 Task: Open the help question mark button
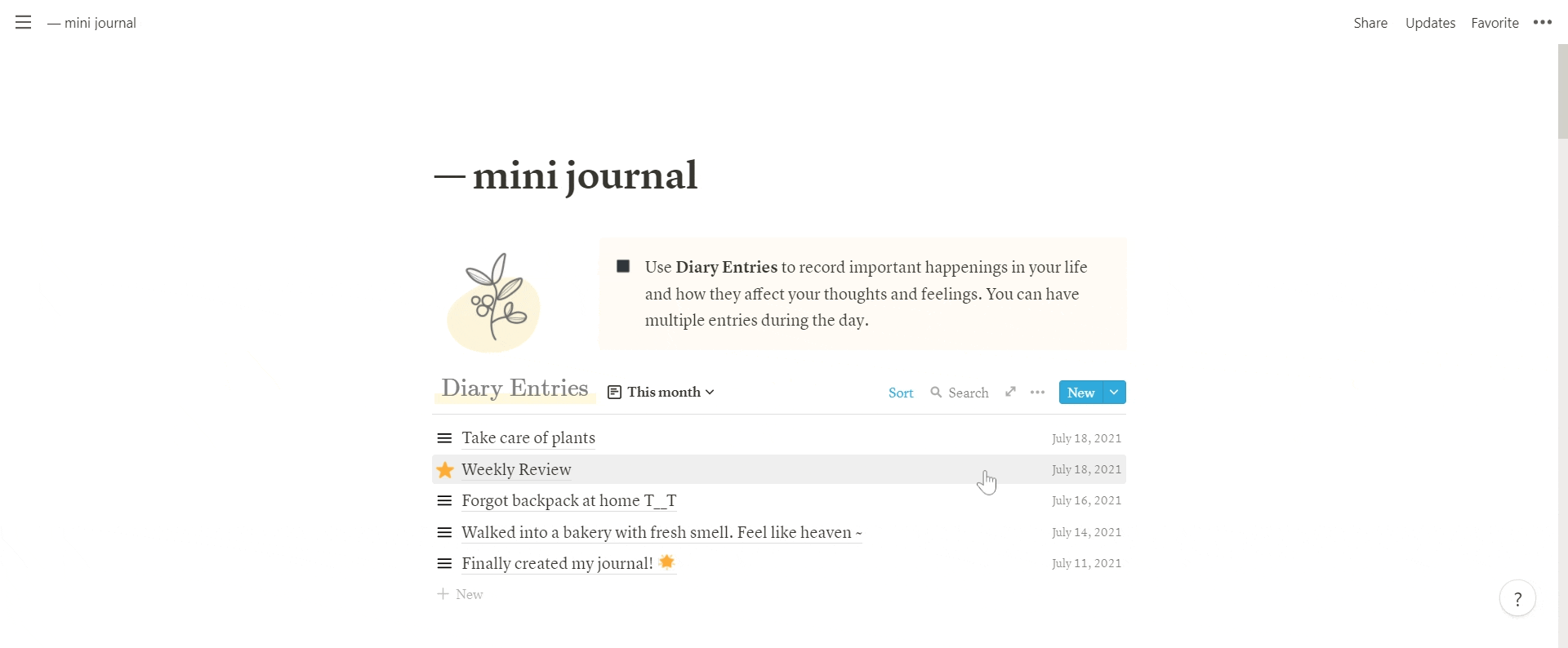1517,600
